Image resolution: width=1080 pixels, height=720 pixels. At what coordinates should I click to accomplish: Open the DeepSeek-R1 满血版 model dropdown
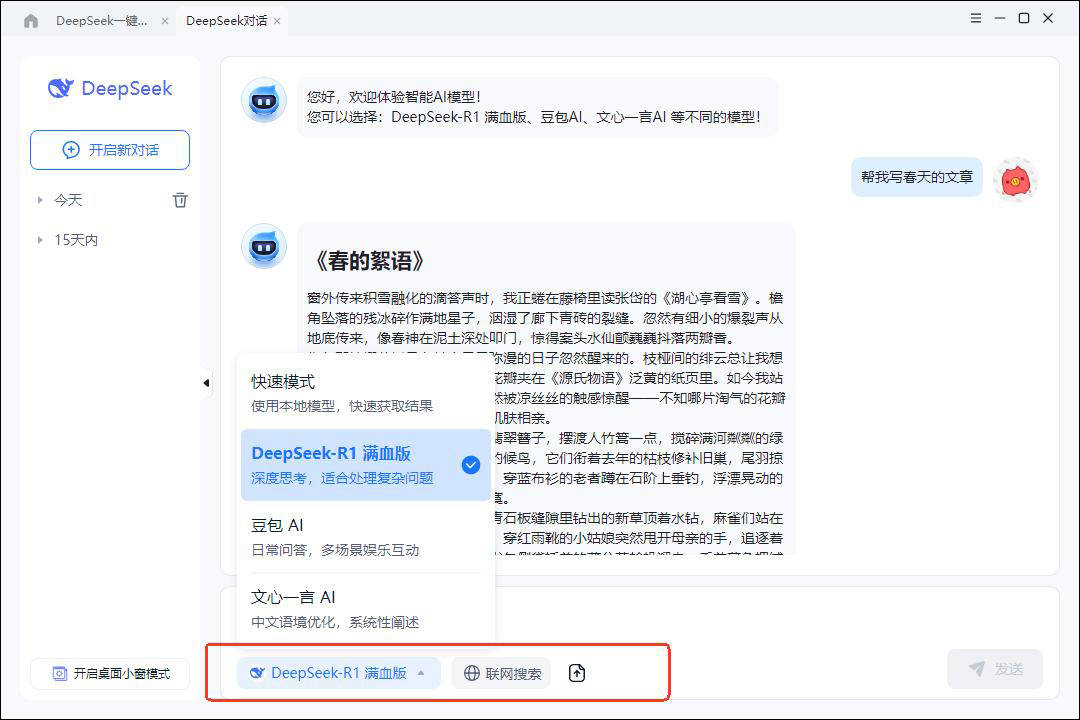click(x=338, y=672)
